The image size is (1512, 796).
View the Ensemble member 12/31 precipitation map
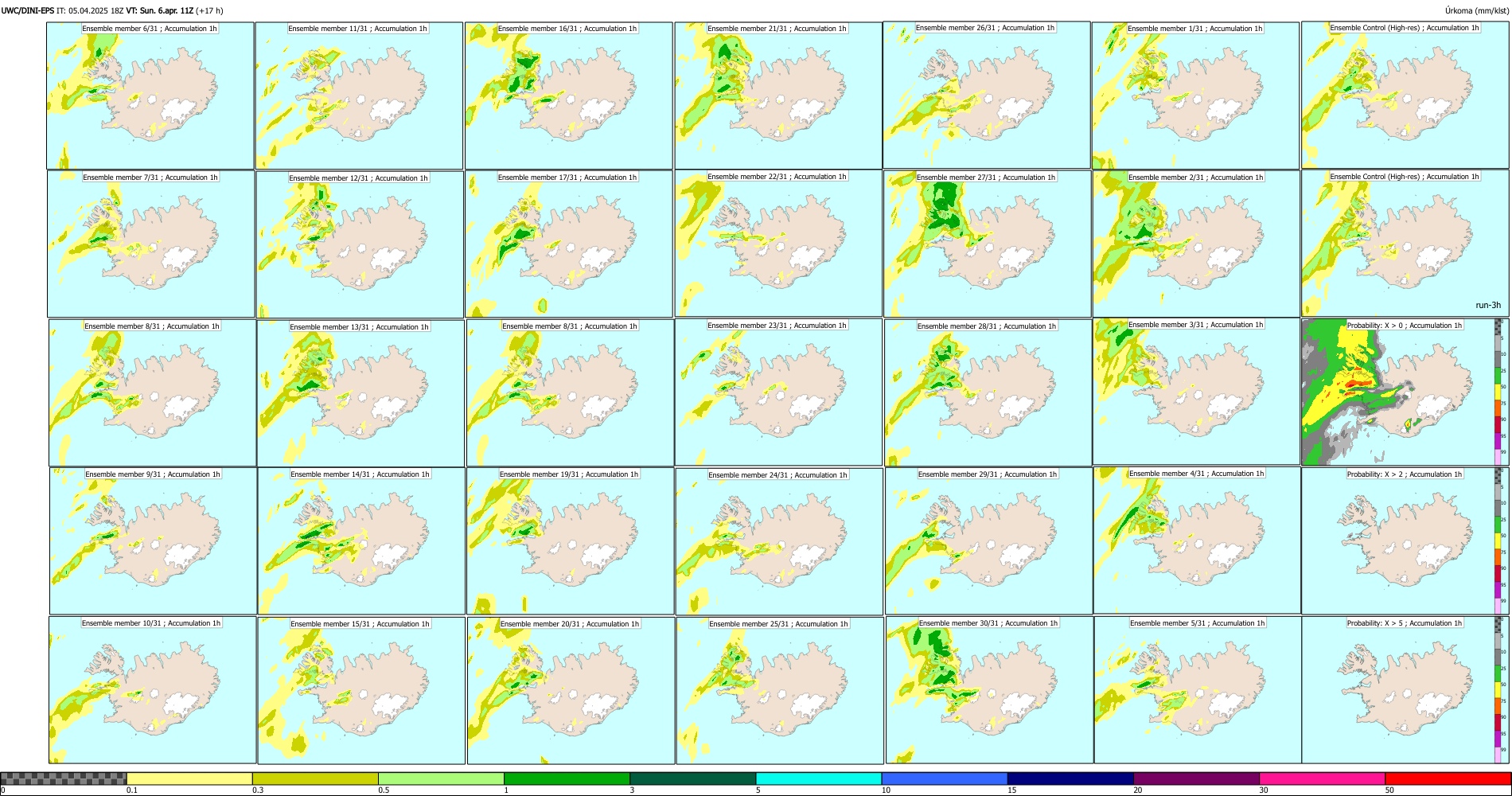click(360, 244)
